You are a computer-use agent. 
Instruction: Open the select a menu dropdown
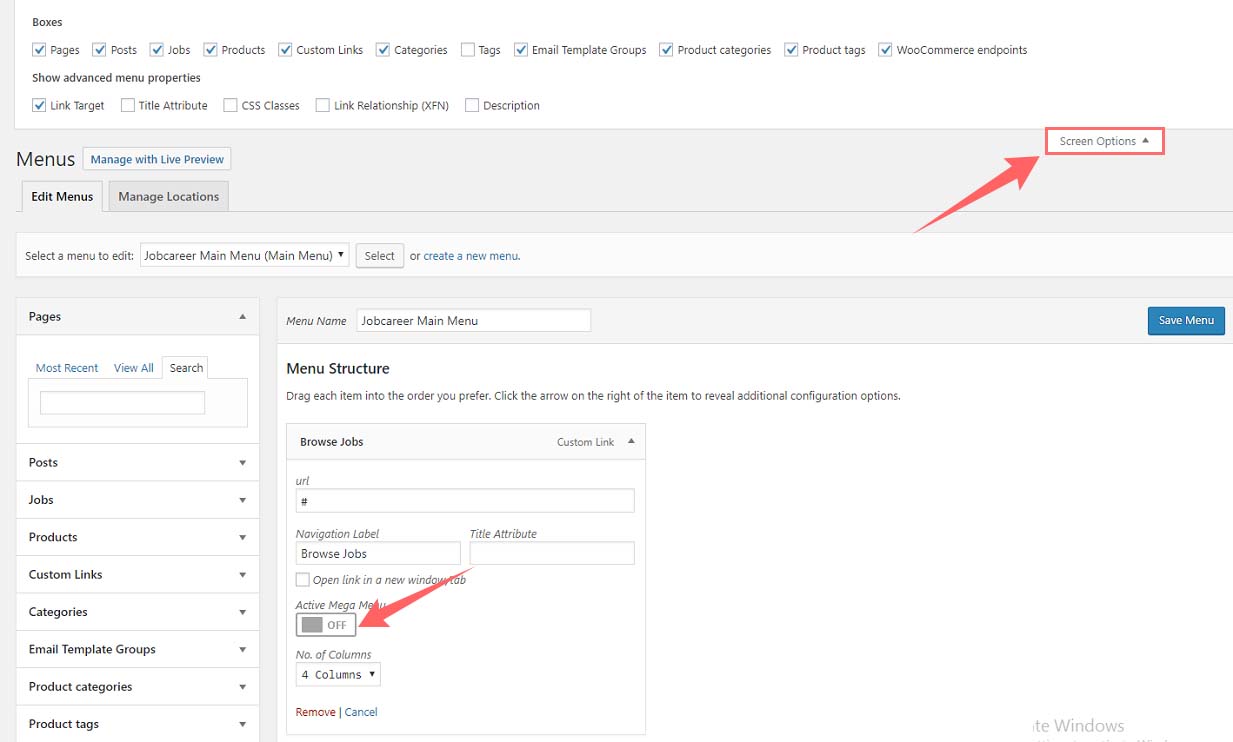click(245, 256)
